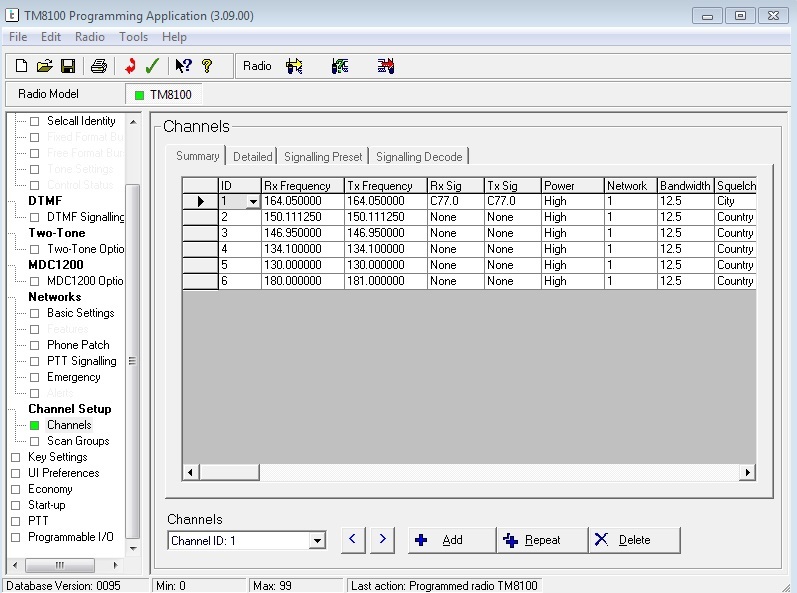Image resolution: width=797 pixels, height=593 pixels.
Task: Click the table's horizontal scrollbar
Action: [x=468, y=471]
